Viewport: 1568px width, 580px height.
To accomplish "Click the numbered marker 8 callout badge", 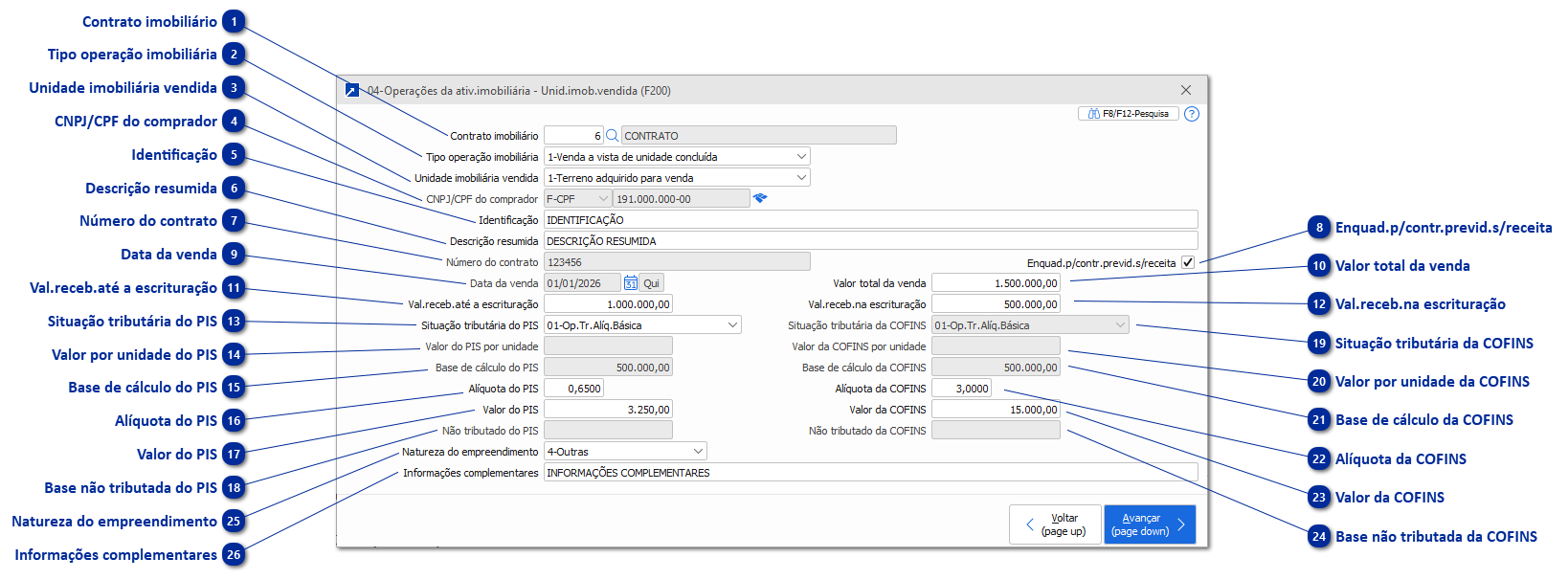I will tap(1319, 228).
